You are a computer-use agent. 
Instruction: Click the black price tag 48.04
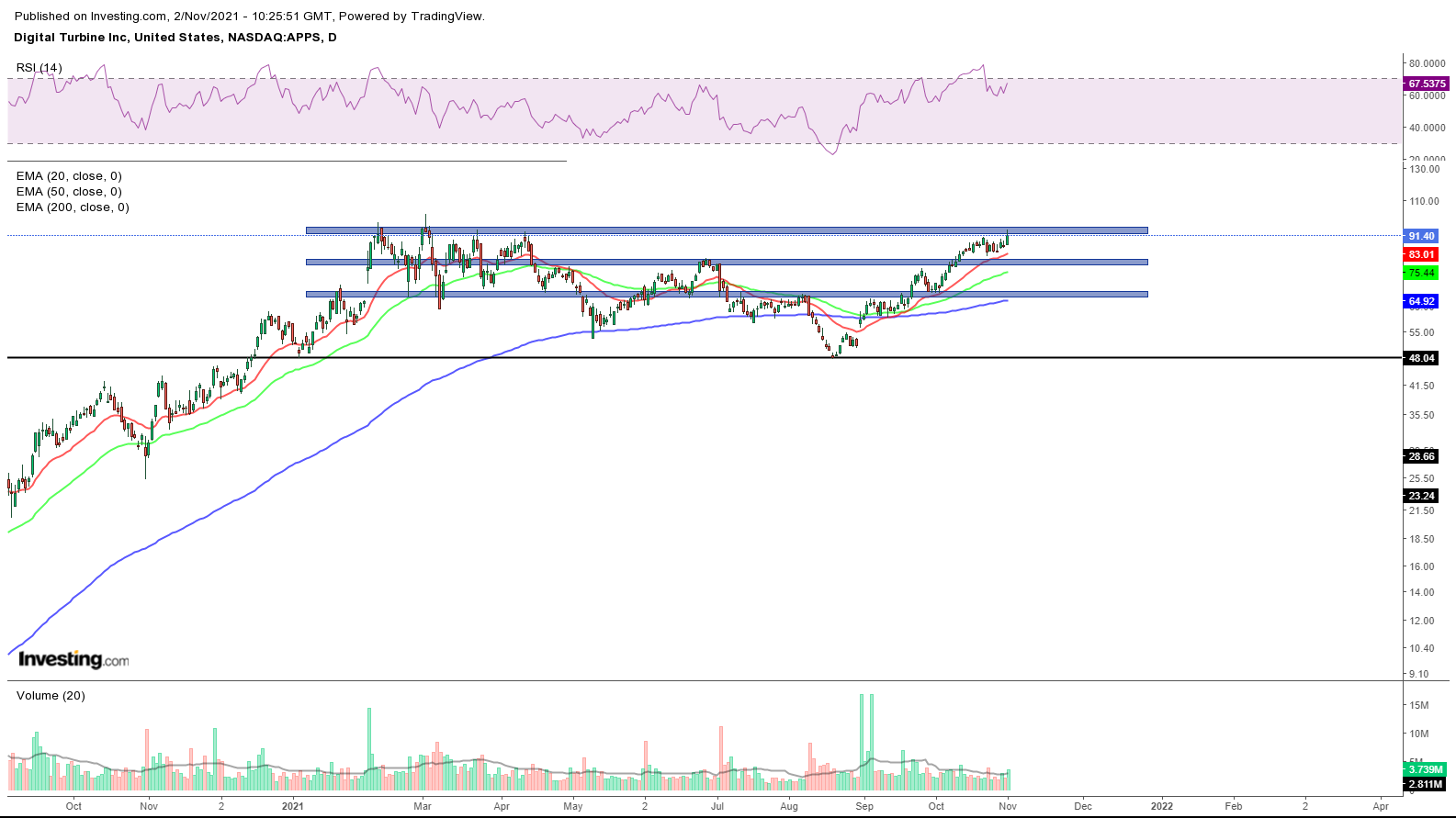1421,358
